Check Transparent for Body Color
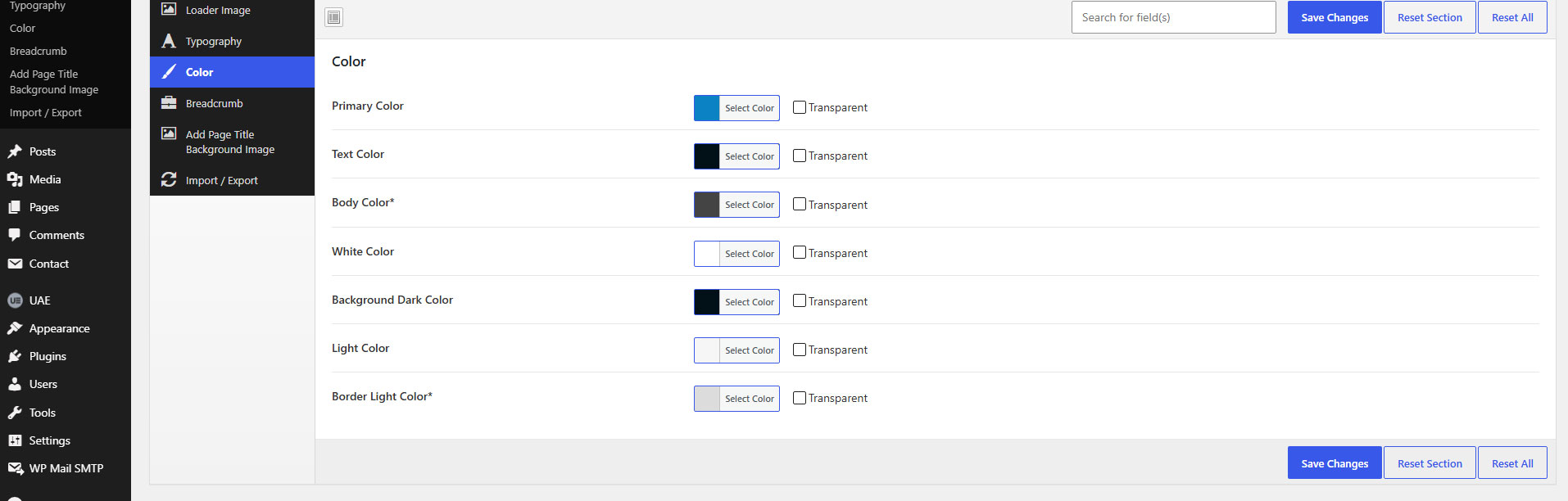Viewport: 1568px width, 501px height. [800, 205]
